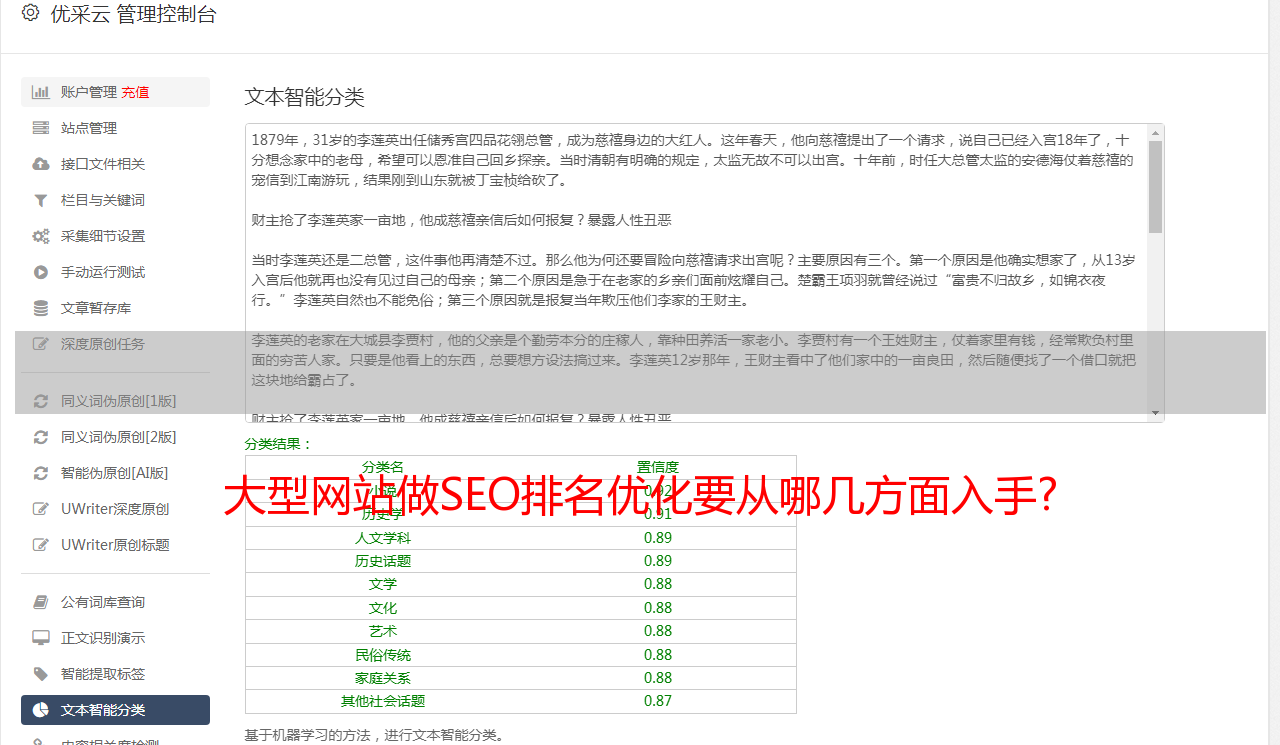Viewport: 1280px width, 745px height.
Task: Open 同义词伪原创[2版] tool
Action: (x=119, y=437)
